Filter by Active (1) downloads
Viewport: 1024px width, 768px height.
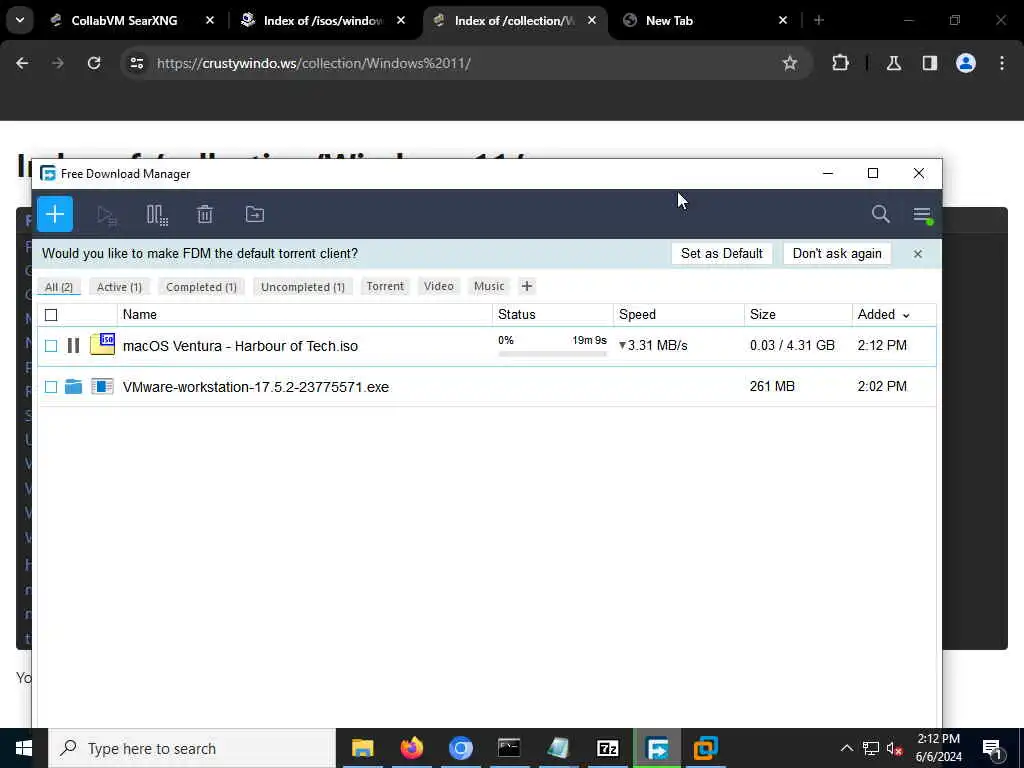point(119,287)
